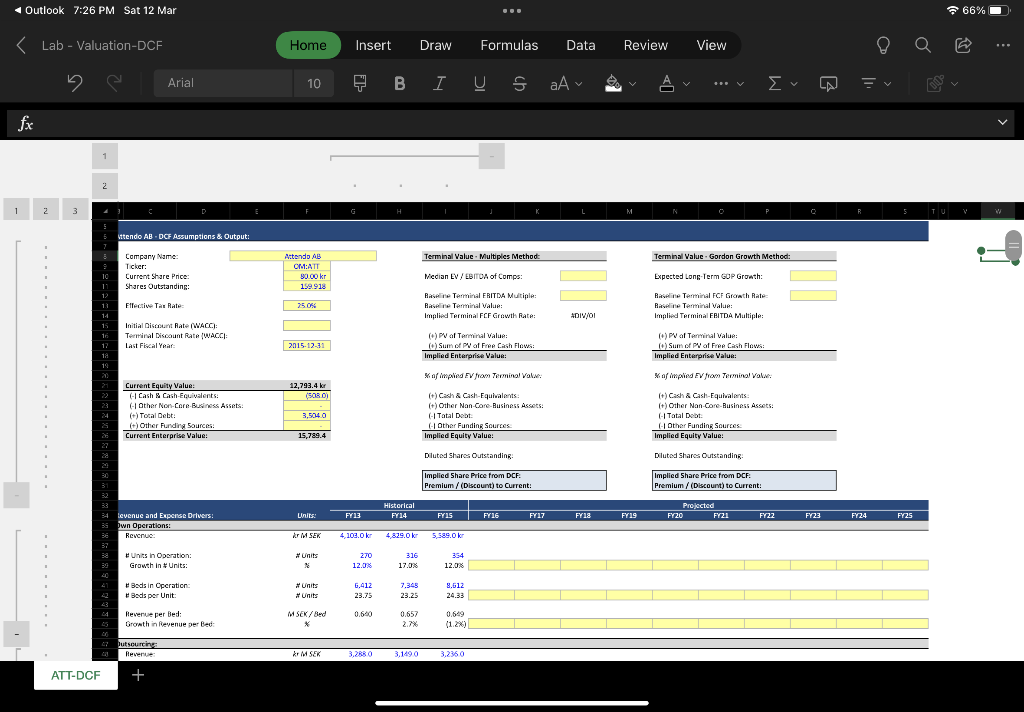Screen dimensions: 1024x712
Task: Select the Company Name Attendo AB cell
Action: point(303,256)
